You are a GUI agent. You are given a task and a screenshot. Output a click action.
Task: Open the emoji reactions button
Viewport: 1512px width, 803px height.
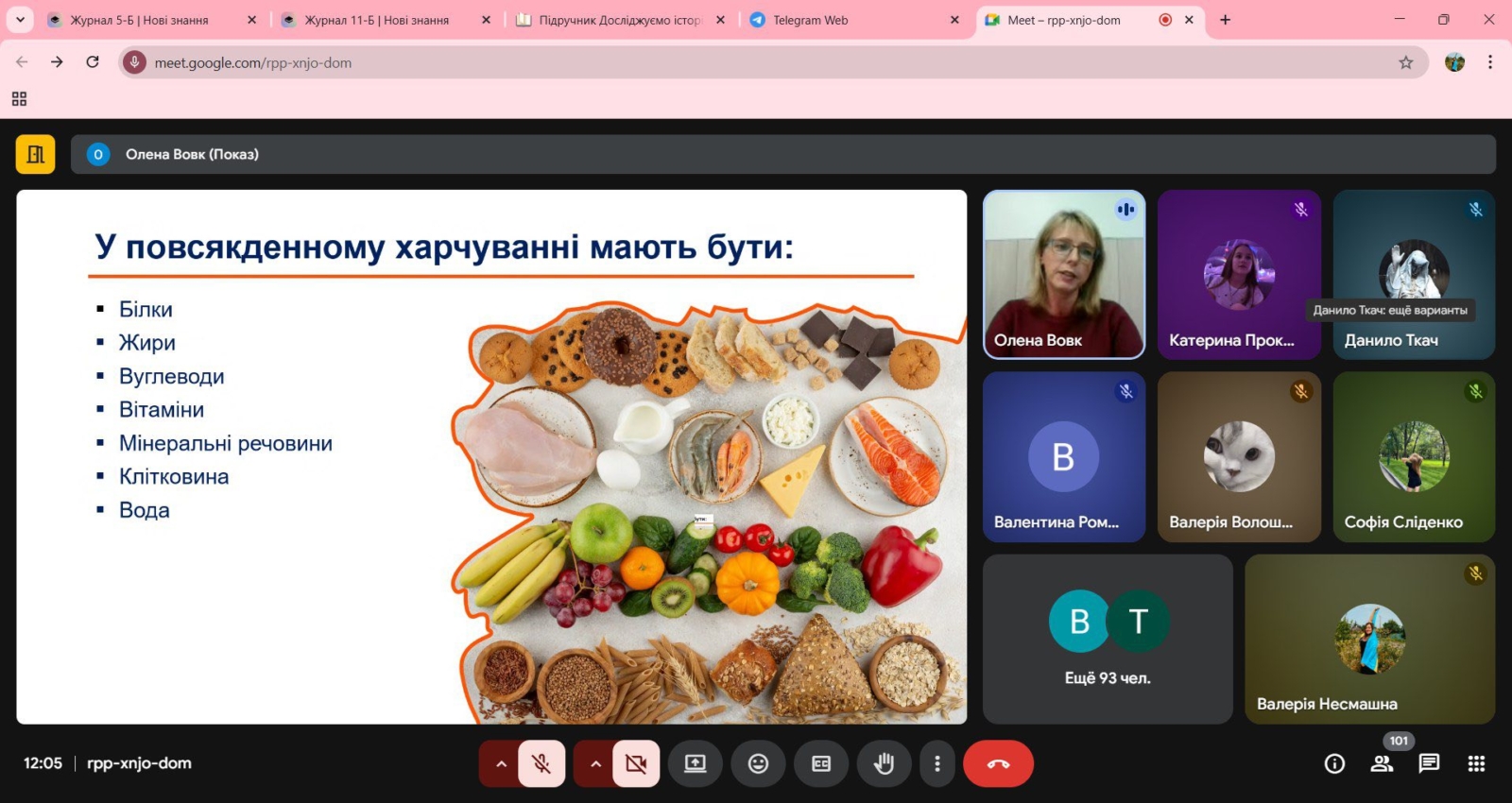coord(758,763)
